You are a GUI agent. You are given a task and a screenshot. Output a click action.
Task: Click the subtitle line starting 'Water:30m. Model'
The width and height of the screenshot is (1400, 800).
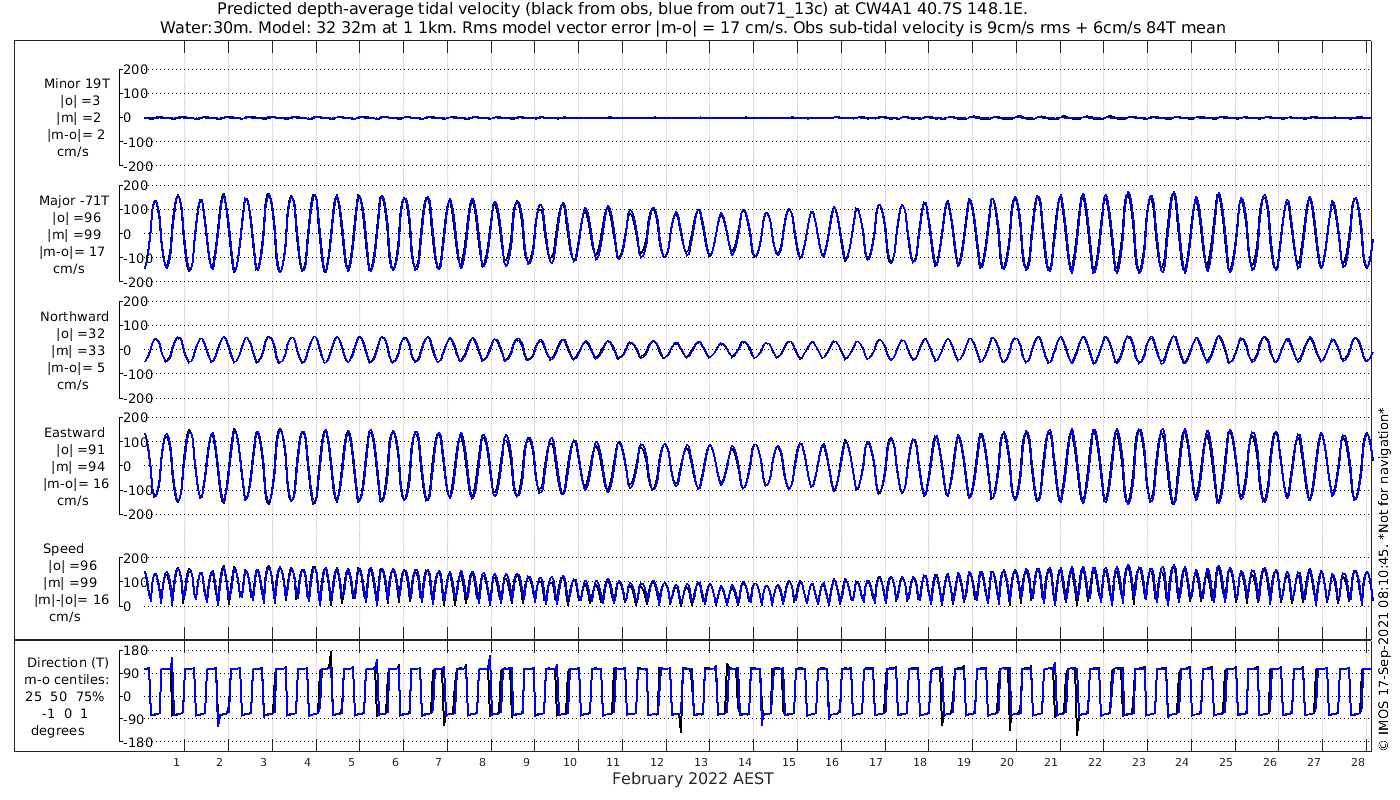[x=692, y=27]
